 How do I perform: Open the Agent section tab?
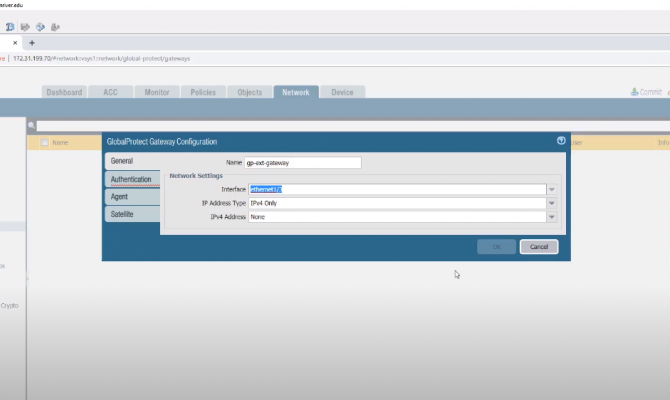pyautogui.click(x=133, y=197)
